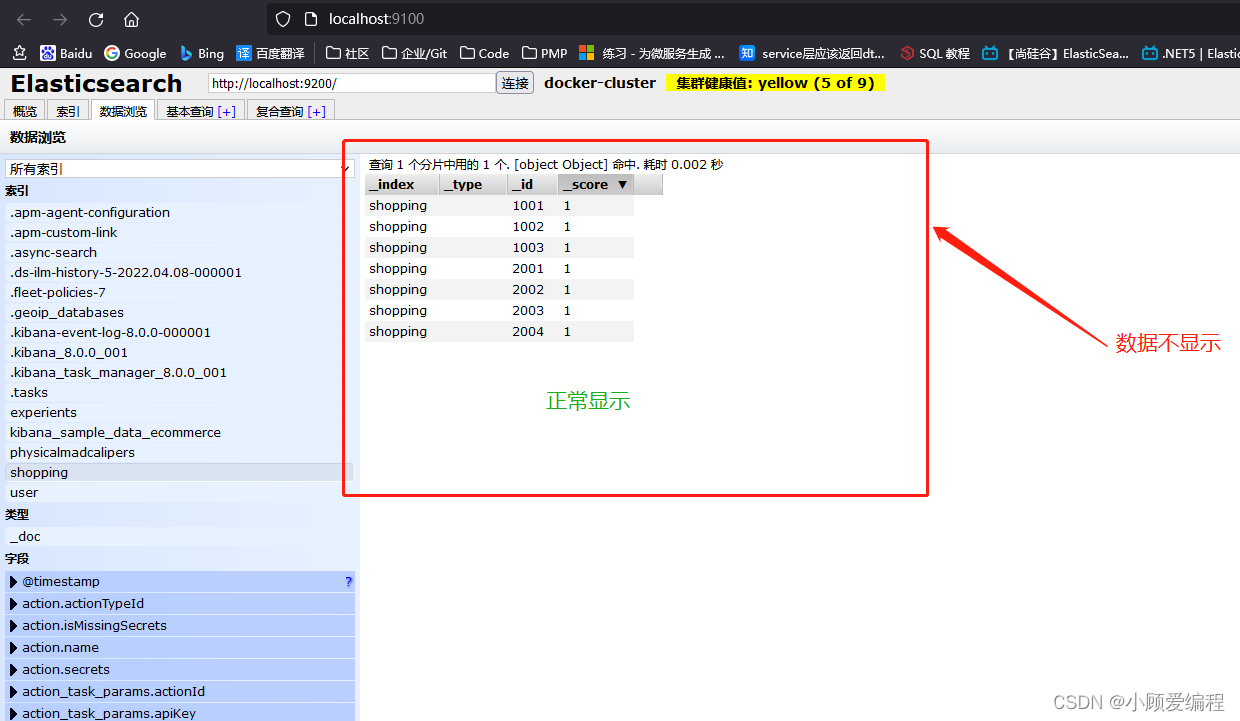This screenshot has height=721, width=1240.
Task: Select the .kibana_task_manager_8.0.0_001 index
Action: click(180, 372)
